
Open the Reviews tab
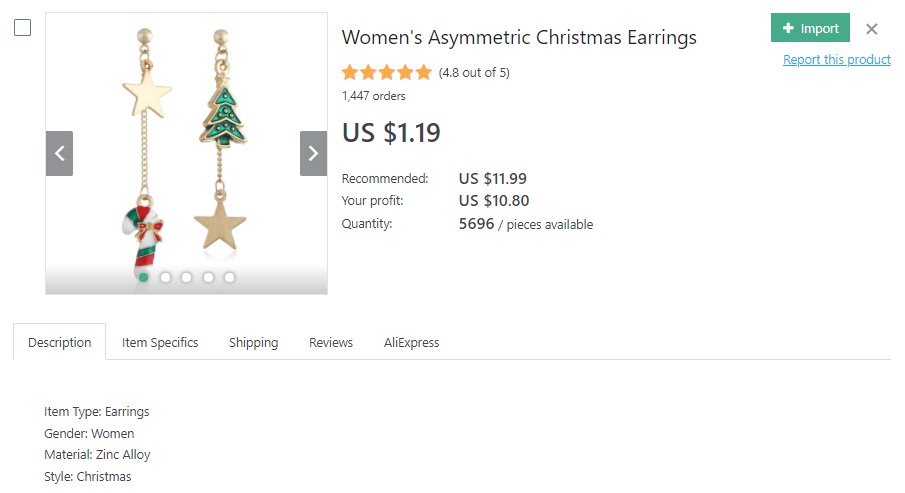(x=331, y=342)
